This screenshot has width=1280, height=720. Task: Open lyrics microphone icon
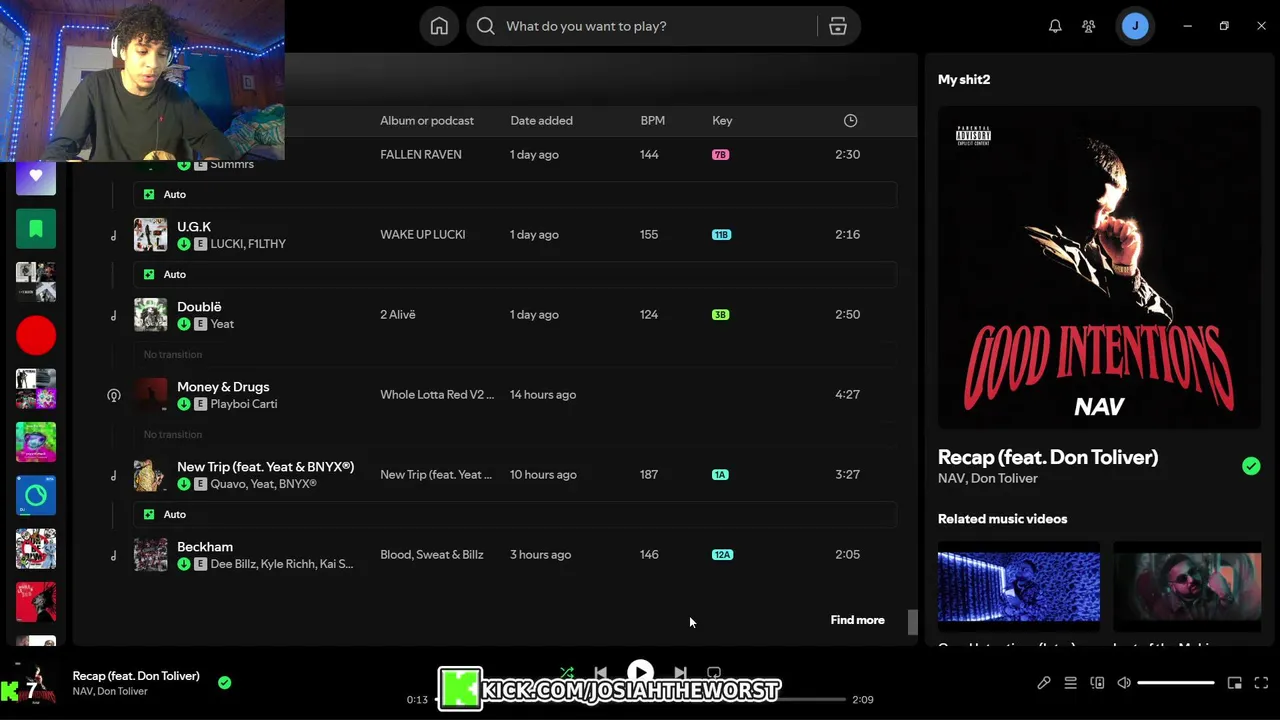point(1043,683)
